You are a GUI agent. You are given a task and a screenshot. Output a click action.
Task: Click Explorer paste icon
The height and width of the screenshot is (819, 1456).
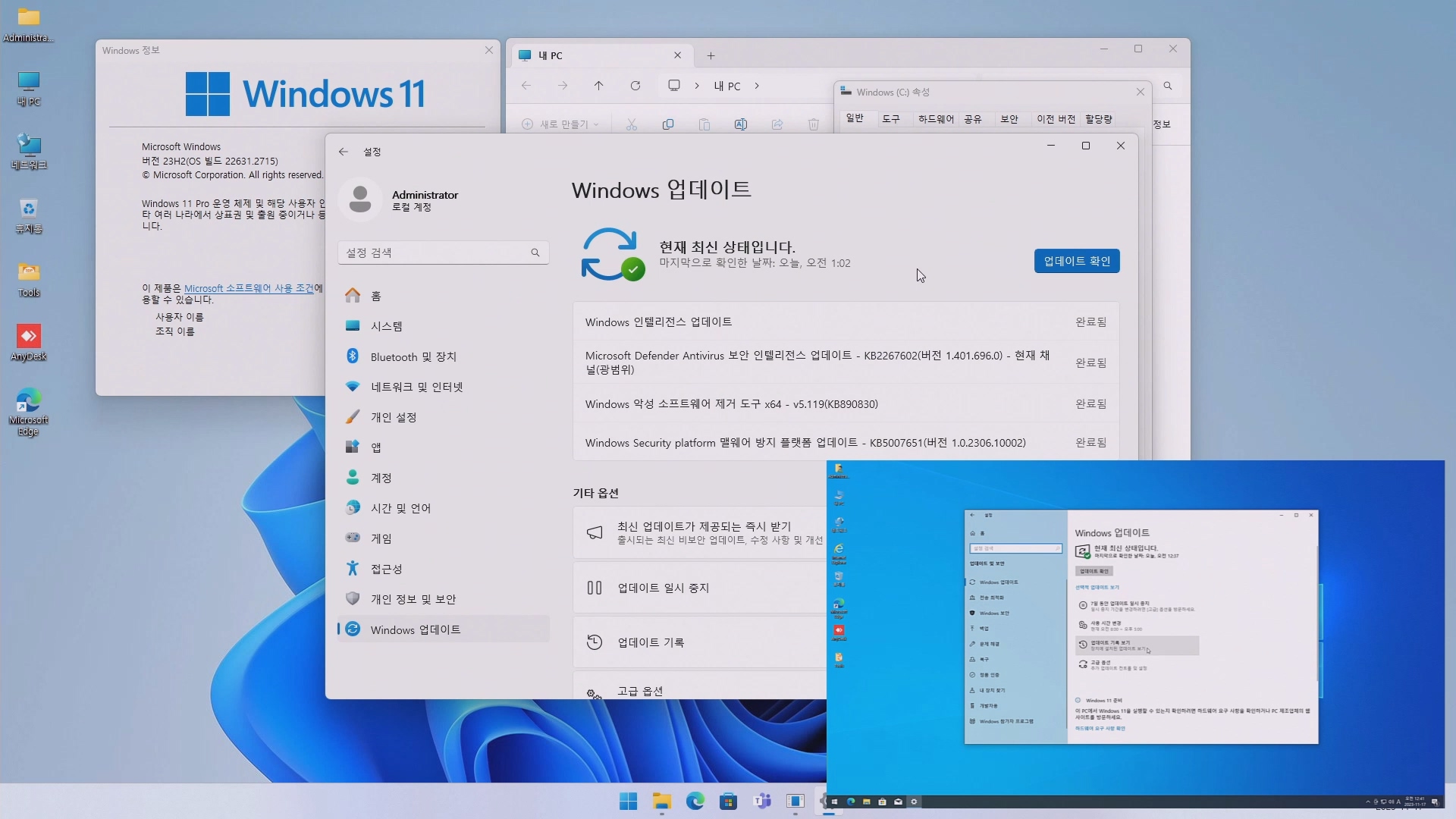(704, 124)
